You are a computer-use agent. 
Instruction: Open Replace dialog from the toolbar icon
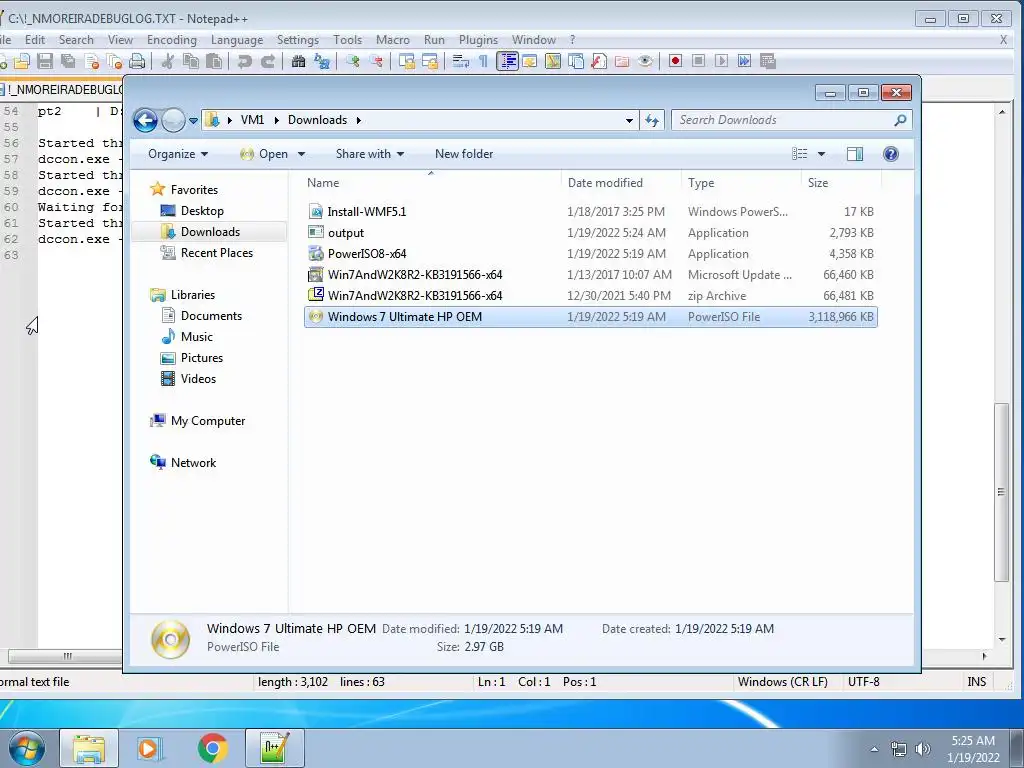322,61
